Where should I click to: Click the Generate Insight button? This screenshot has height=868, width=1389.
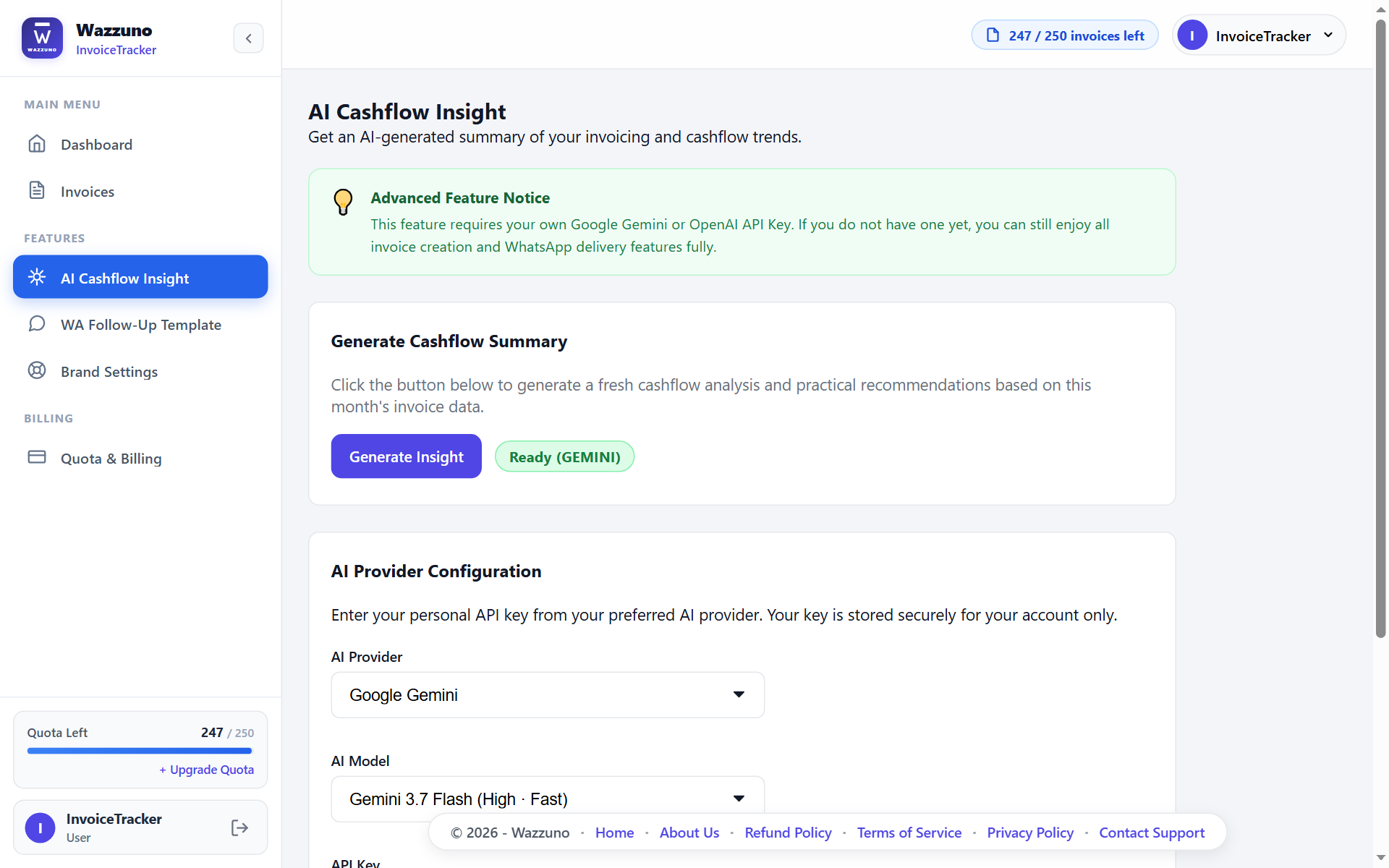[406, 456]
